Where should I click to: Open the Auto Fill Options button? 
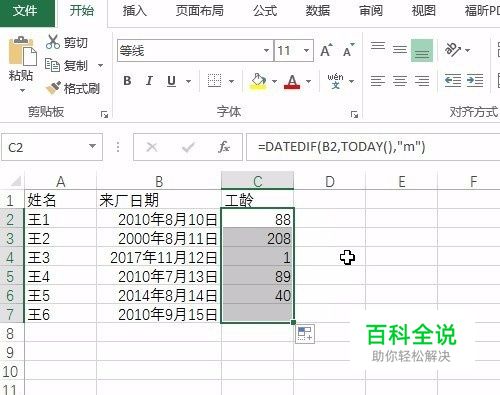click(305, 334)
